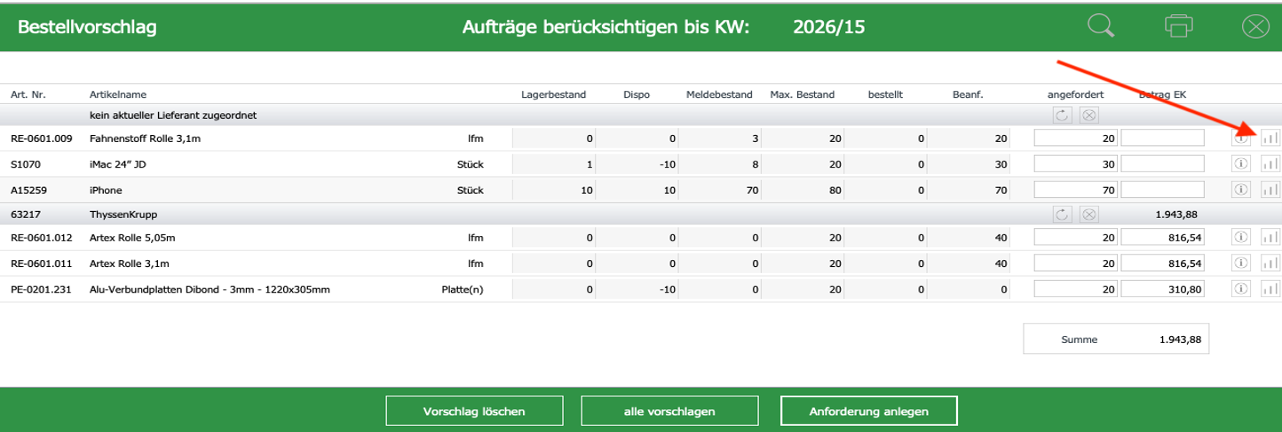Show info icon for Artex Rolle 5,05m

(1241, 237)
